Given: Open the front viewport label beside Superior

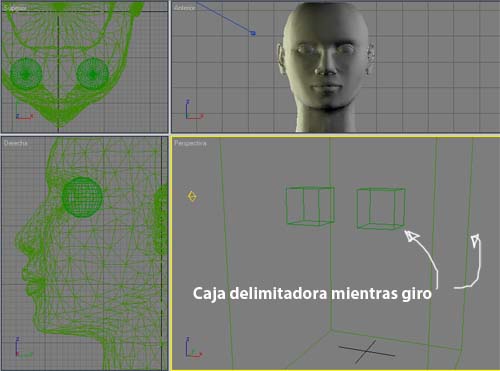Looking at the screenshot, I should [x=185, y=8].
